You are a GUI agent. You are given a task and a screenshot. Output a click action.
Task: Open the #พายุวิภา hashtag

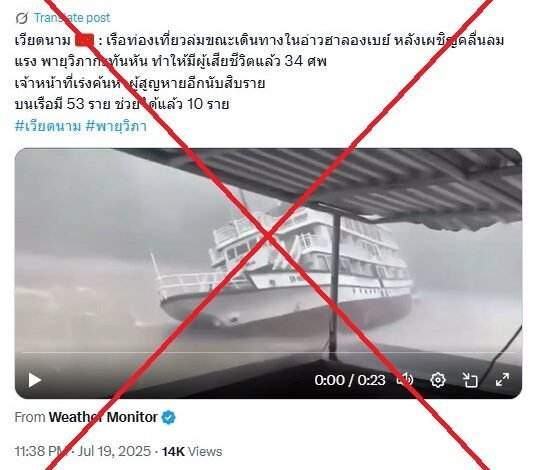(116, 126)
